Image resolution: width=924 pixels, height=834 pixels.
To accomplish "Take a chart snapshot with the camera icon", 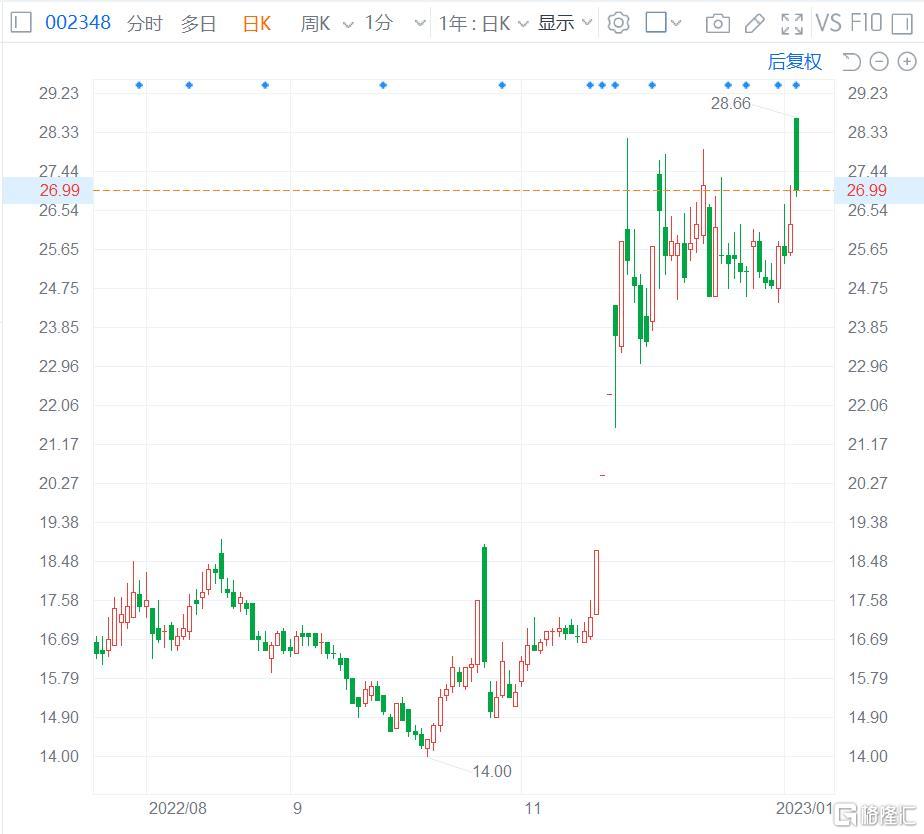I will 717,24.
